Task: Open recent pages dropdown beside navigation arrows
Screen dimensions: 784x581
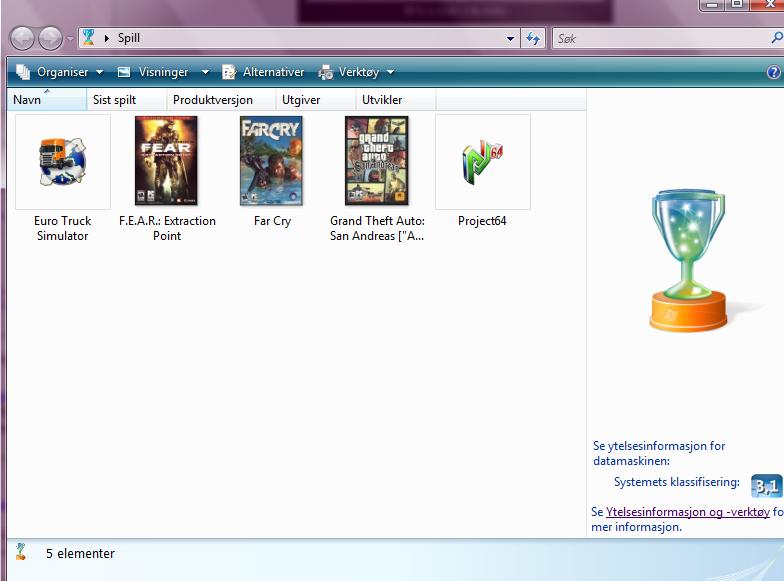Action: coord(70,38)
